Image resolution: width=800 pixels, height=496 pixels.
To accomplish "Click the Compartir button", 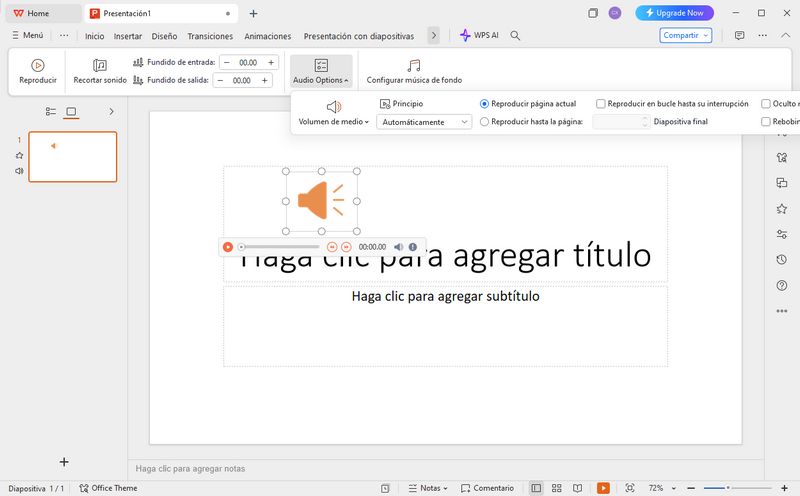I will (686, 35).
